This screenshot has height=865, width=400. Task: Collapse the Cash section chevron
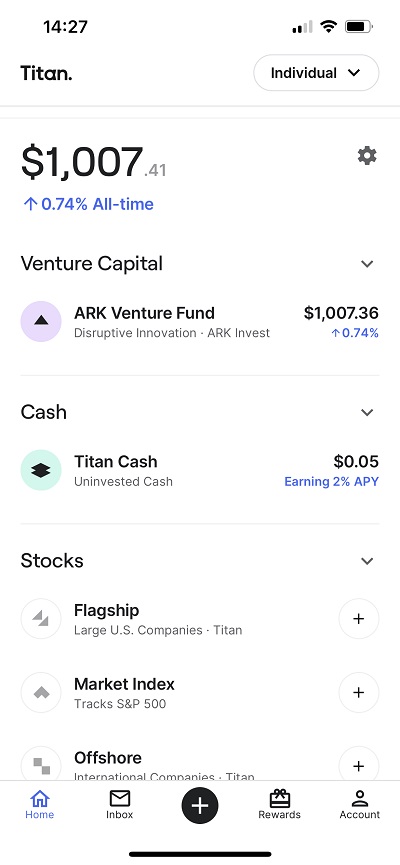point(367,412)
